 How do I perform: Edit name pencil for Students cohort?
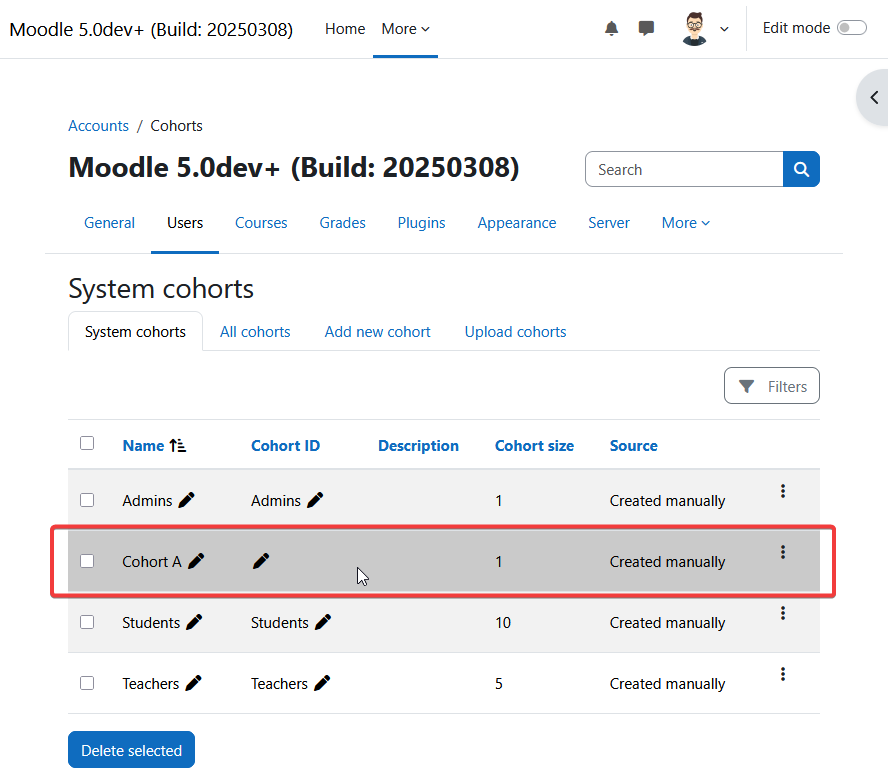point(194,622)
